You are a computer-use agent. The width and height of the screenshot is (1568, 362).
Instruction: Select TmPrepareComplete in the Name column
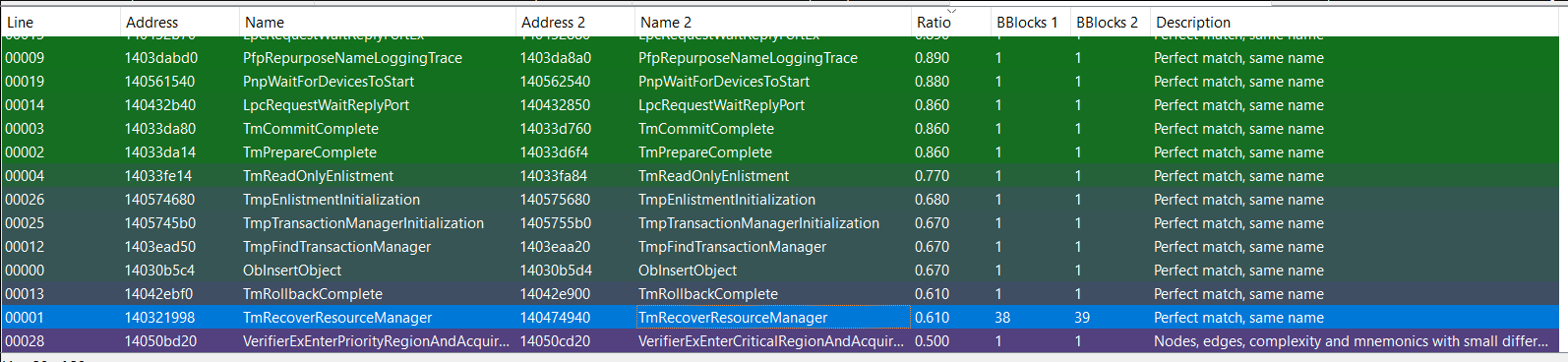point(310,152)
